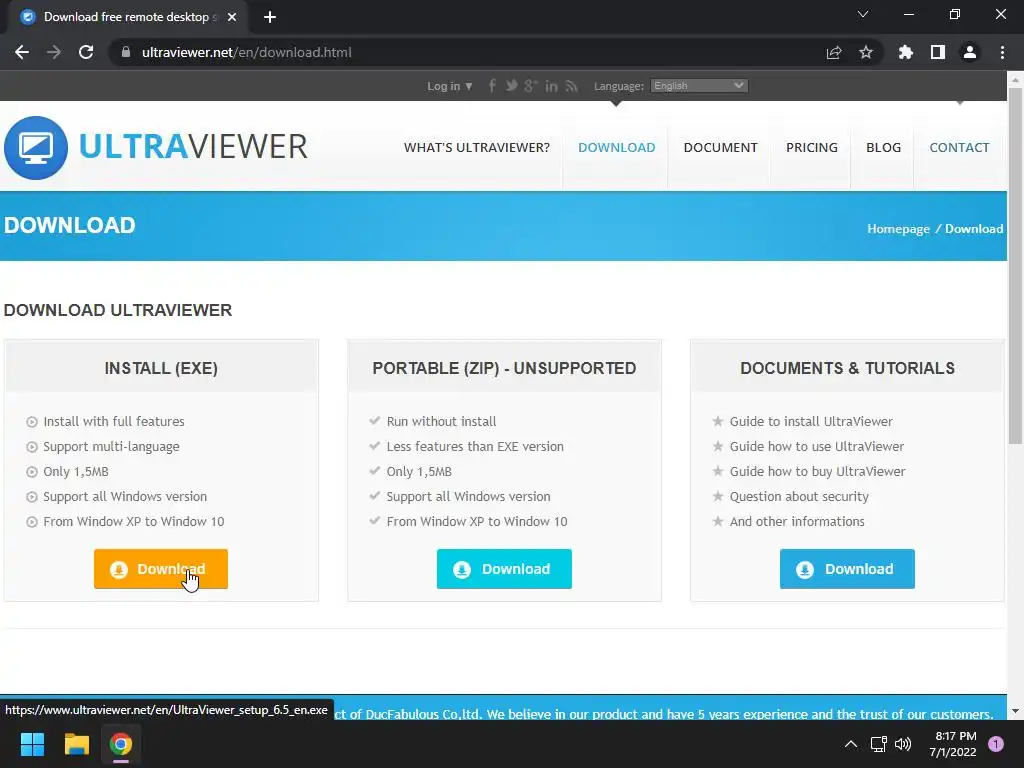Viewport: 1024px width, 768px height.
Task: Click the orange Install (EXE) Download button
Action: tap(161, 569)
